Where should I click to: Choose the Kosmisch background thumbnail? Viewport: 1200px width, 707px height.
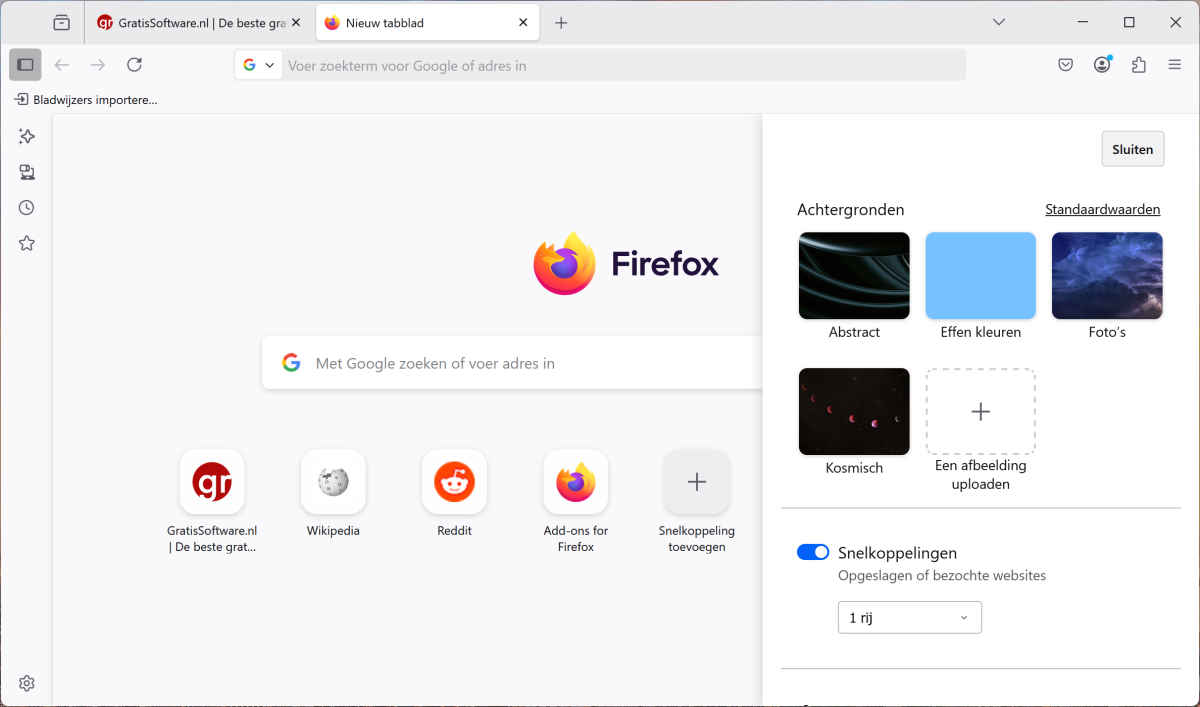(x=854, y=411)
